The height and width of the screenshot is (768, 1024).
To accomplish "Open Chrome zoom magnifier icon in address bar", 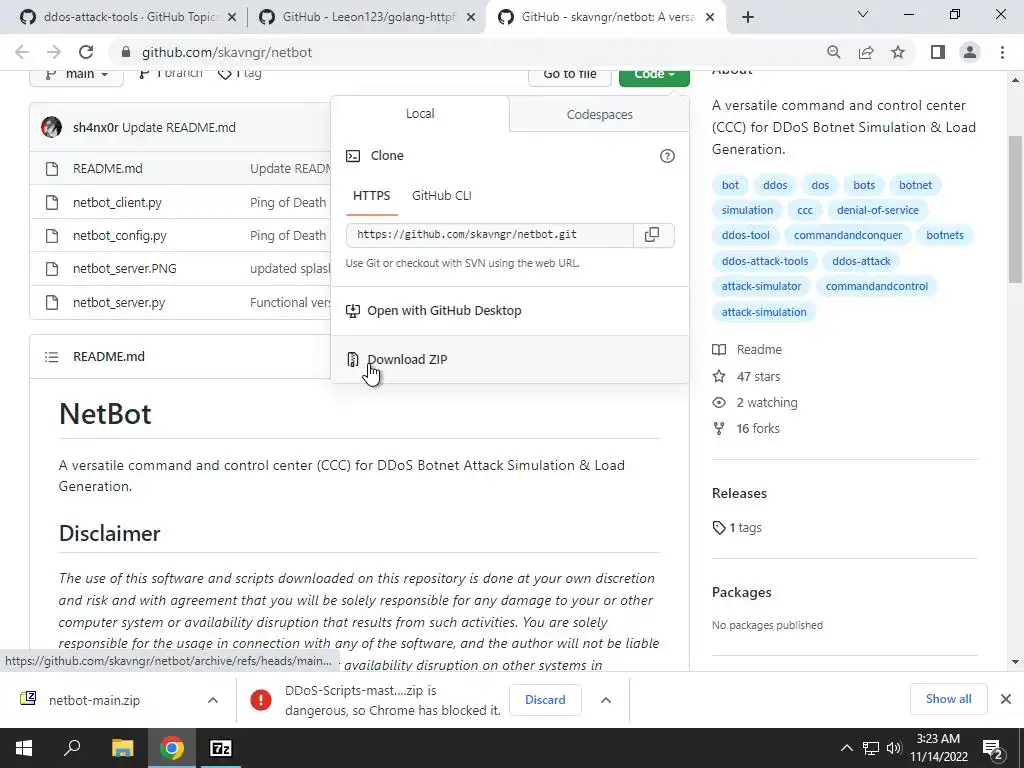I will (x=833, y=52).
